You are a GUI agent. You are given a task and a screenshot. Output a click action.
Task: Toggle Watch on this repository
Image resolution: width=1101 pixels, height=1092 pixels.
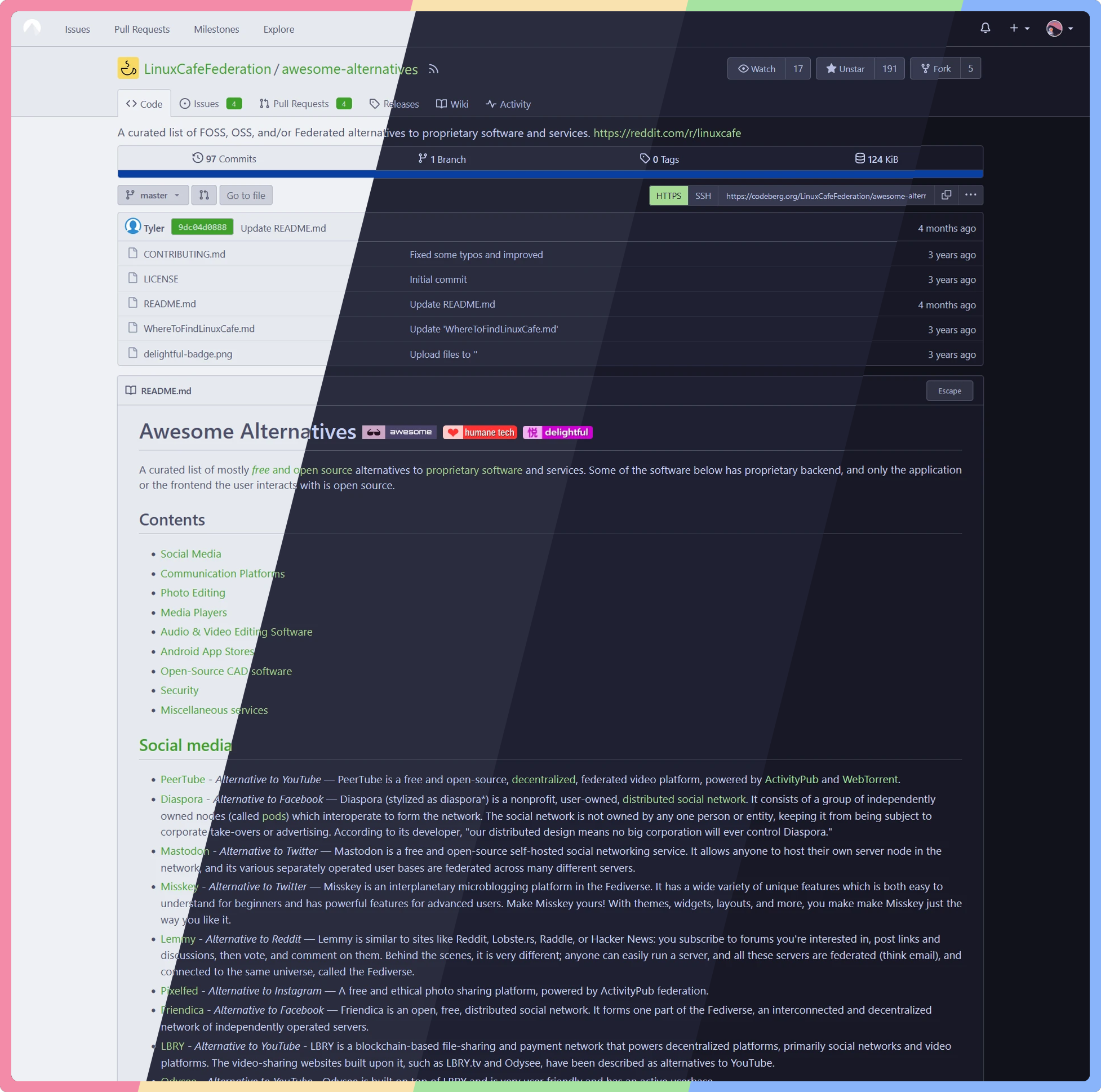click(x=756, y=68)
